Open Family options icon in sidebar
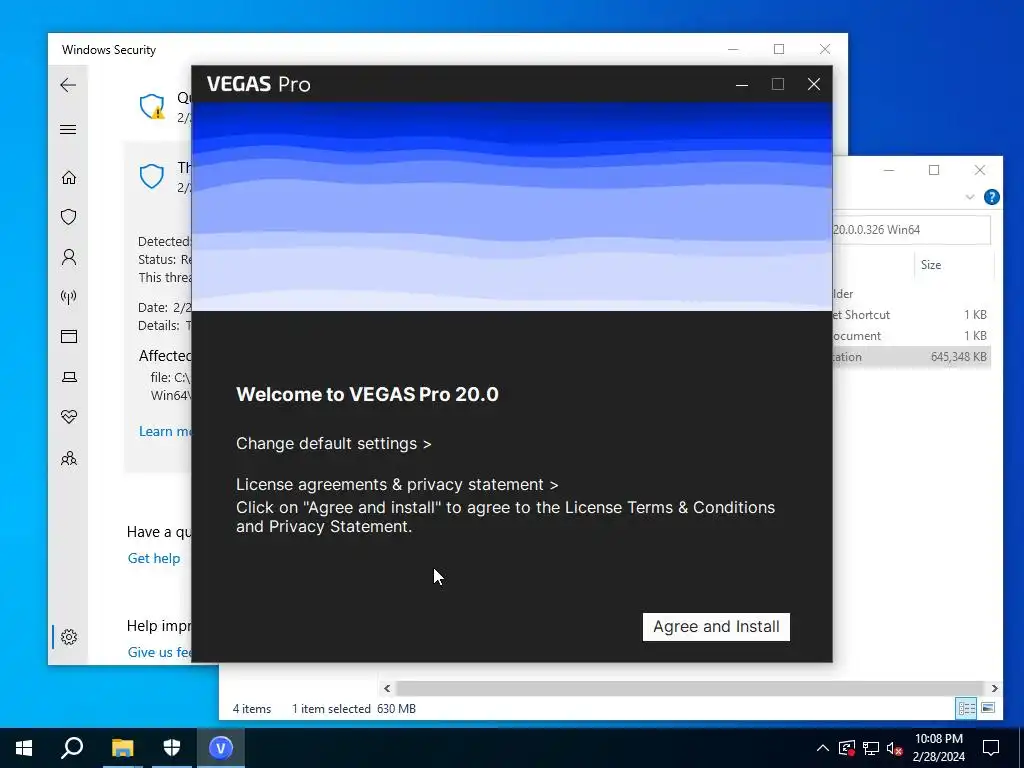Viewport: 1024px width, 768px height. (x=69, y=458)
